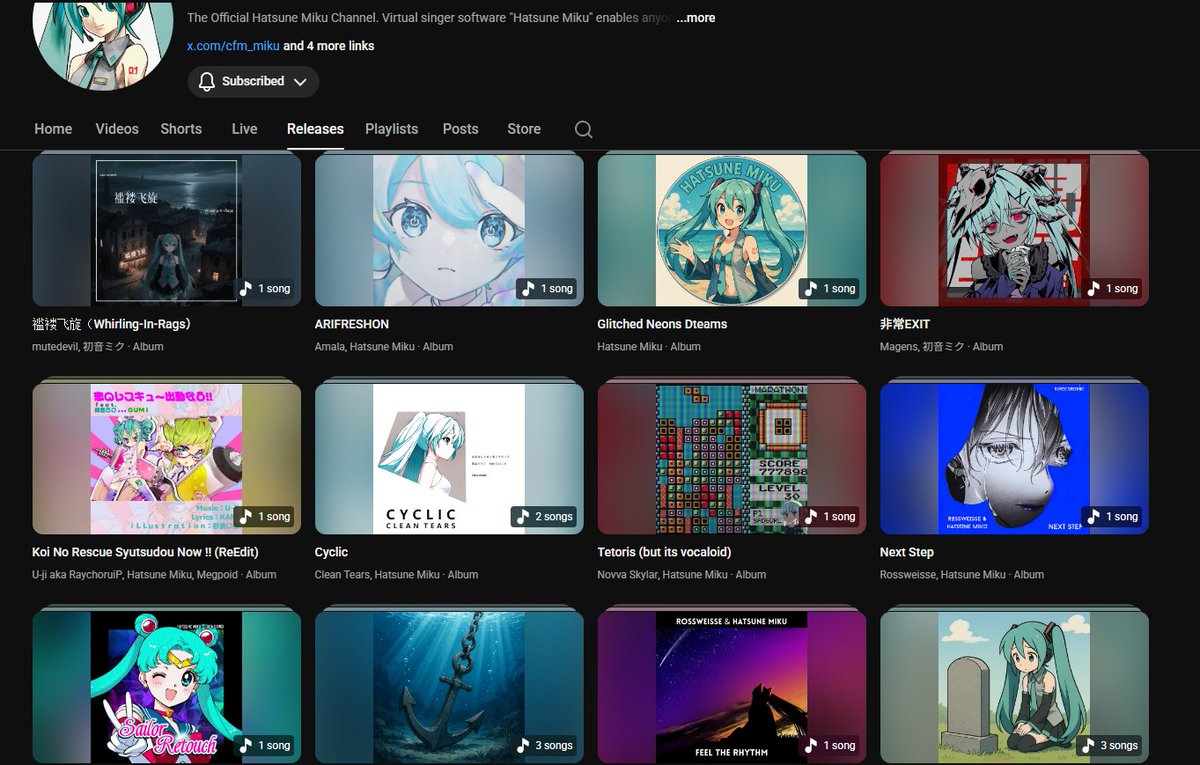Open the Sailor Retouch album thumbnail
The height and width of the screenshot is (765, 1200).
pyautogui.click(x=167, y=687)
